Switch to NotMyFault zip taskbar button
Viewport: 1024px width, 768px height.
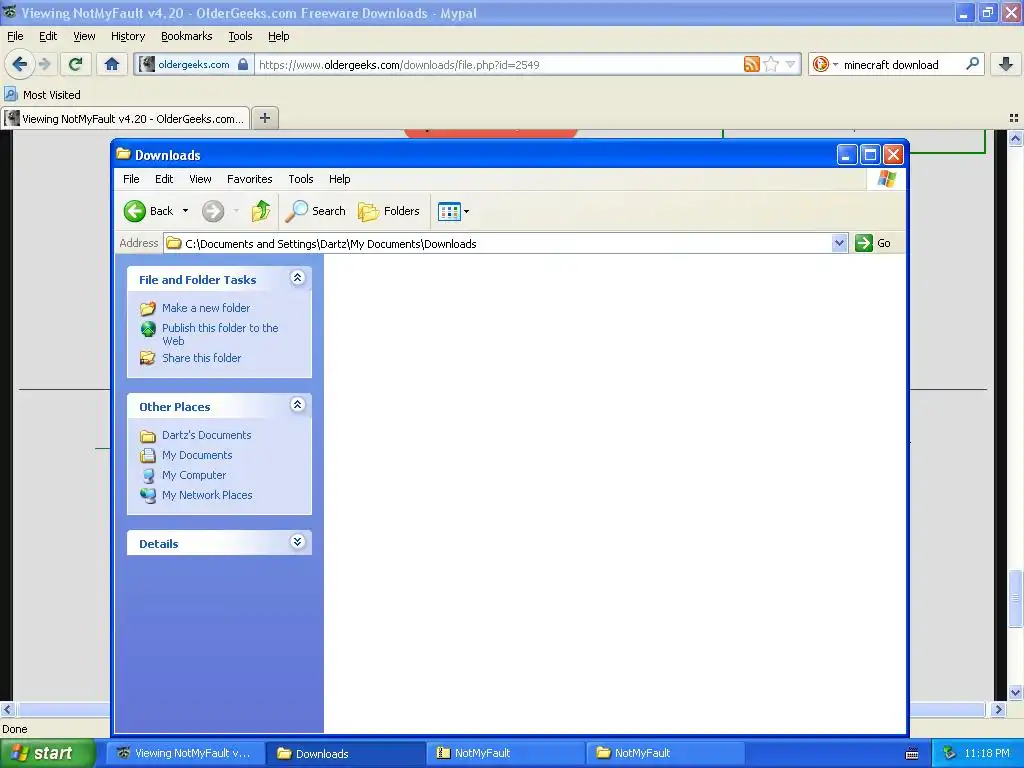pyautogui.click(x=505, y=753)
